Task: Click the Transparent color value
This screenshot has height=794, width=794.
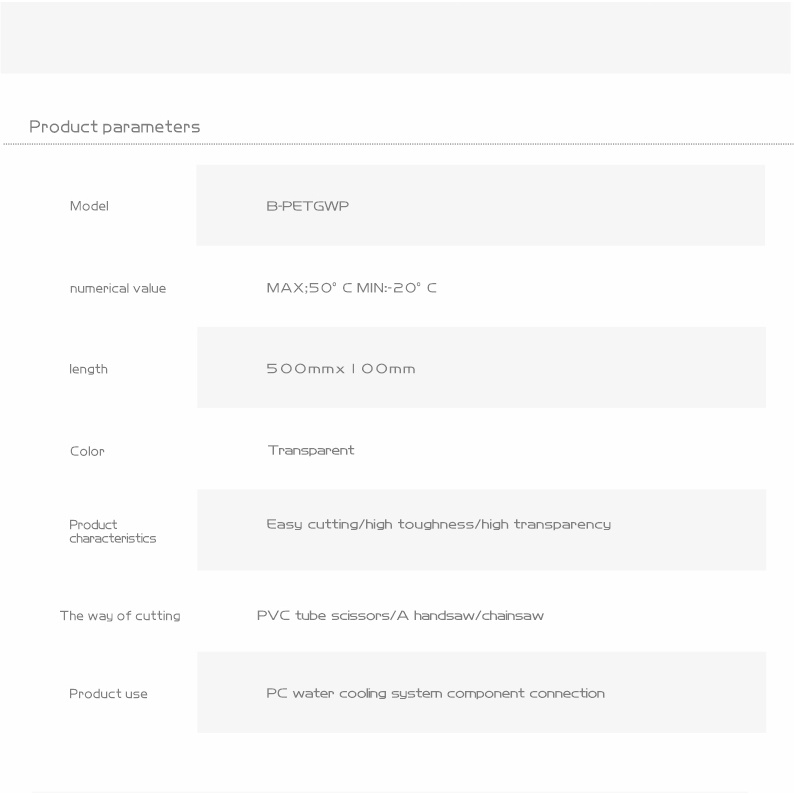Action: (x=310, y=450)
